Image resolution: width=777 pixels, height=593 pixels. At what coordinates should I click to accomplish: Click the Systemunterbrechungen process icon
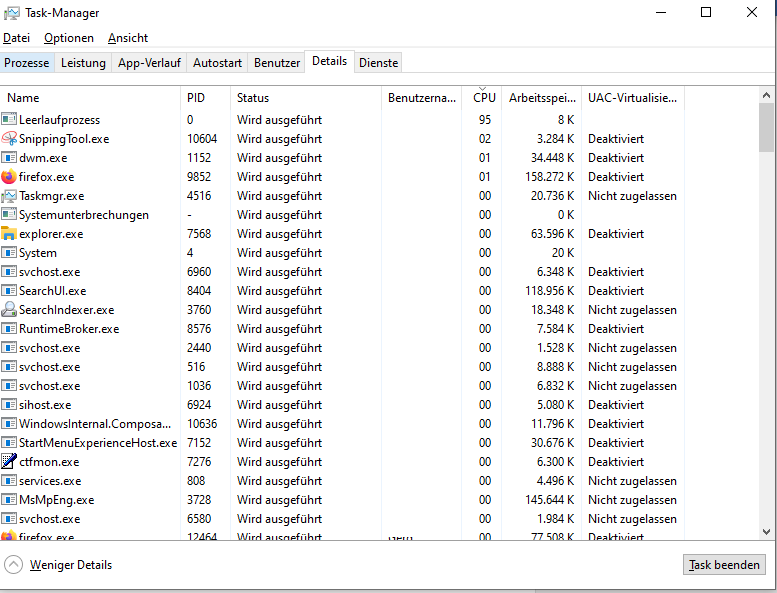click(9, 215)
